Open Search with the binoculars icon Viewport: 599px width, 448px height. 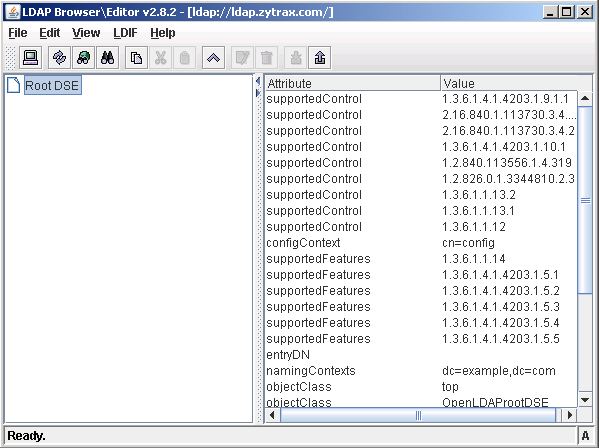(x=107, y=58)
